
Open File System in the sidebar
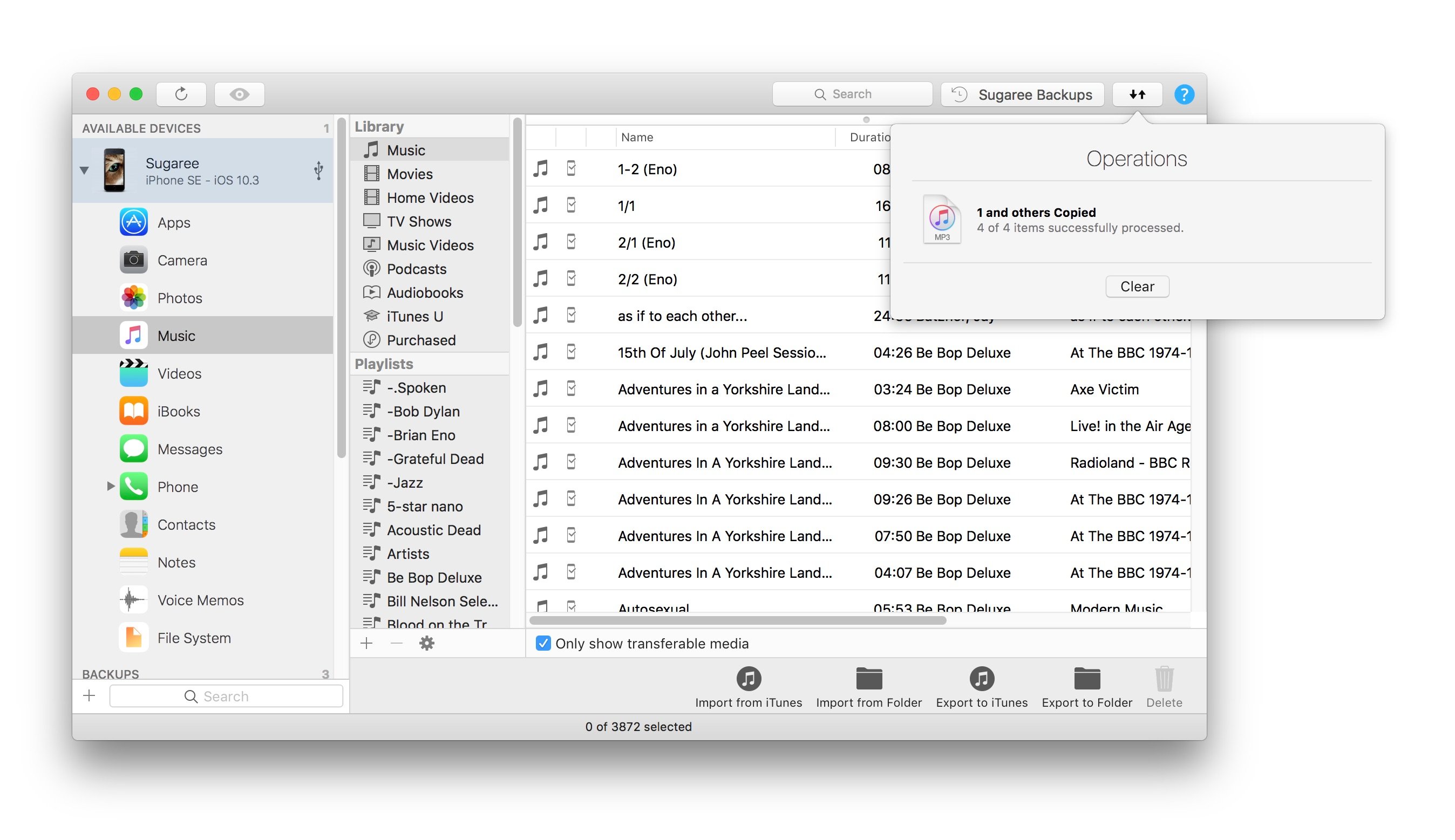(x=202, y=638)
